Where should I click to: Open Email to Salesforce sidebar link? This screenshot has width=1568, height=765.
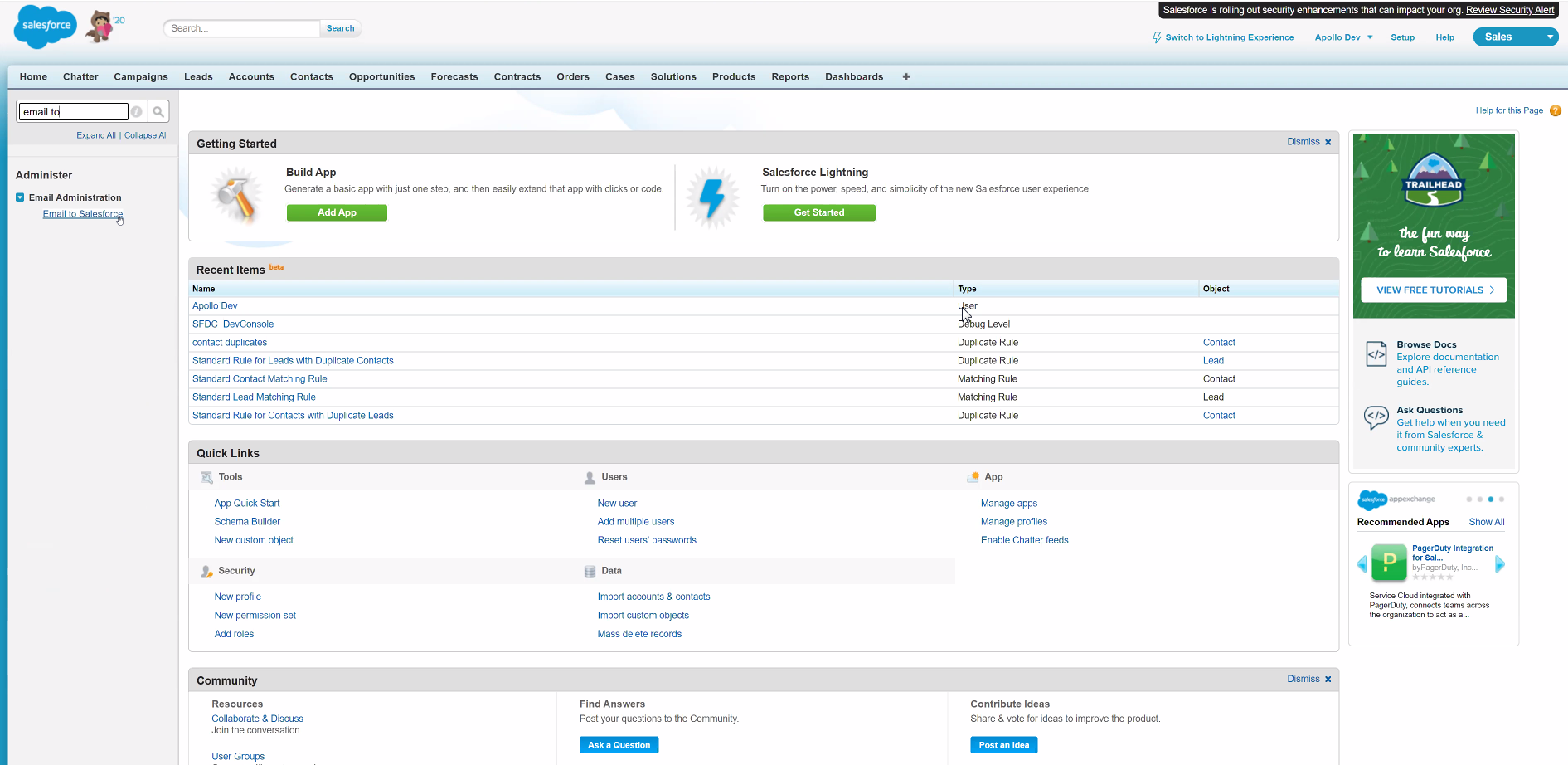click(x=83, y=214)
